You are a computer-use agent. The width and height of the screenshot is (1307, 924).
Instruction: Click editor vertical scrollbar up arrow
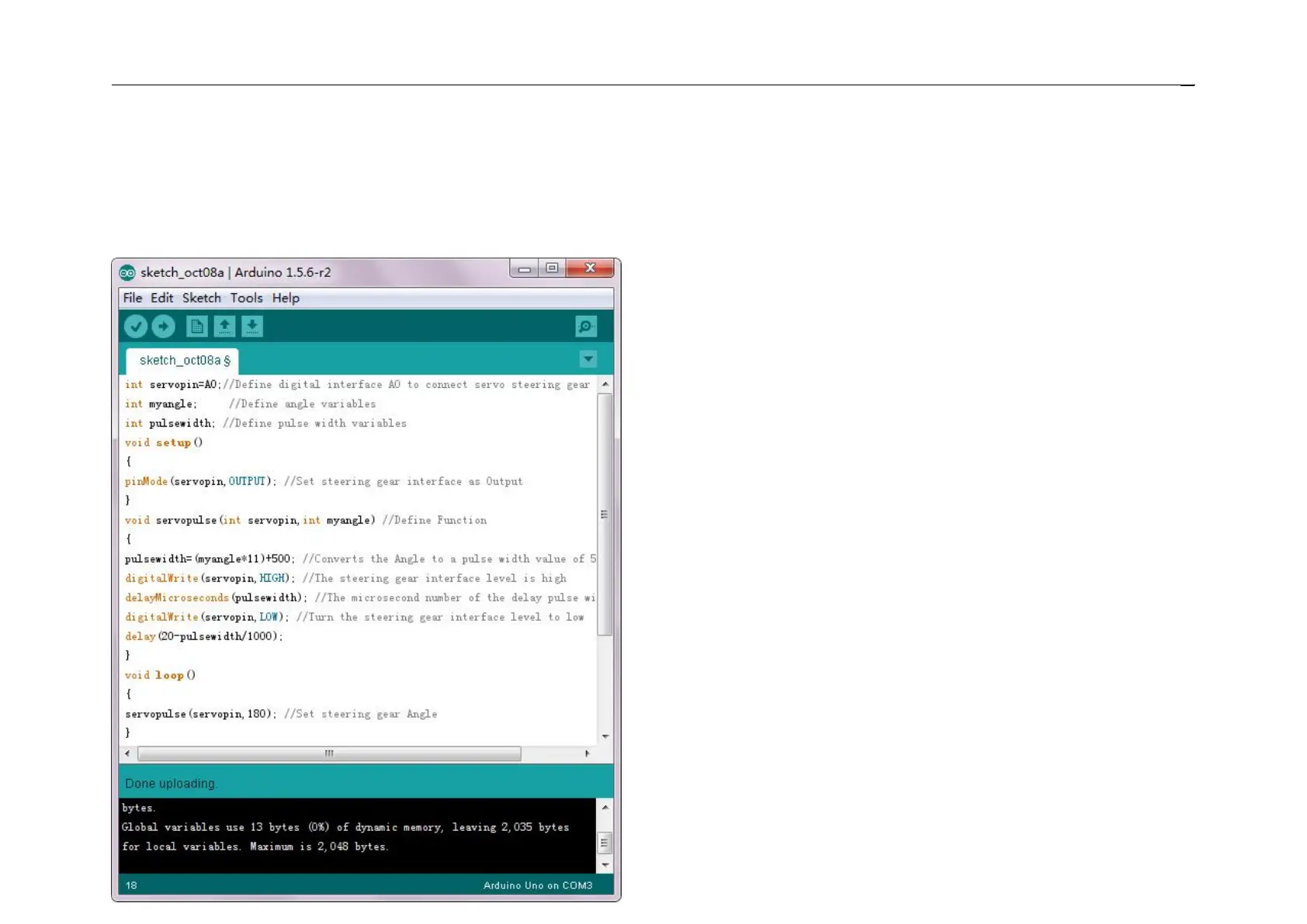pos(605,384)
